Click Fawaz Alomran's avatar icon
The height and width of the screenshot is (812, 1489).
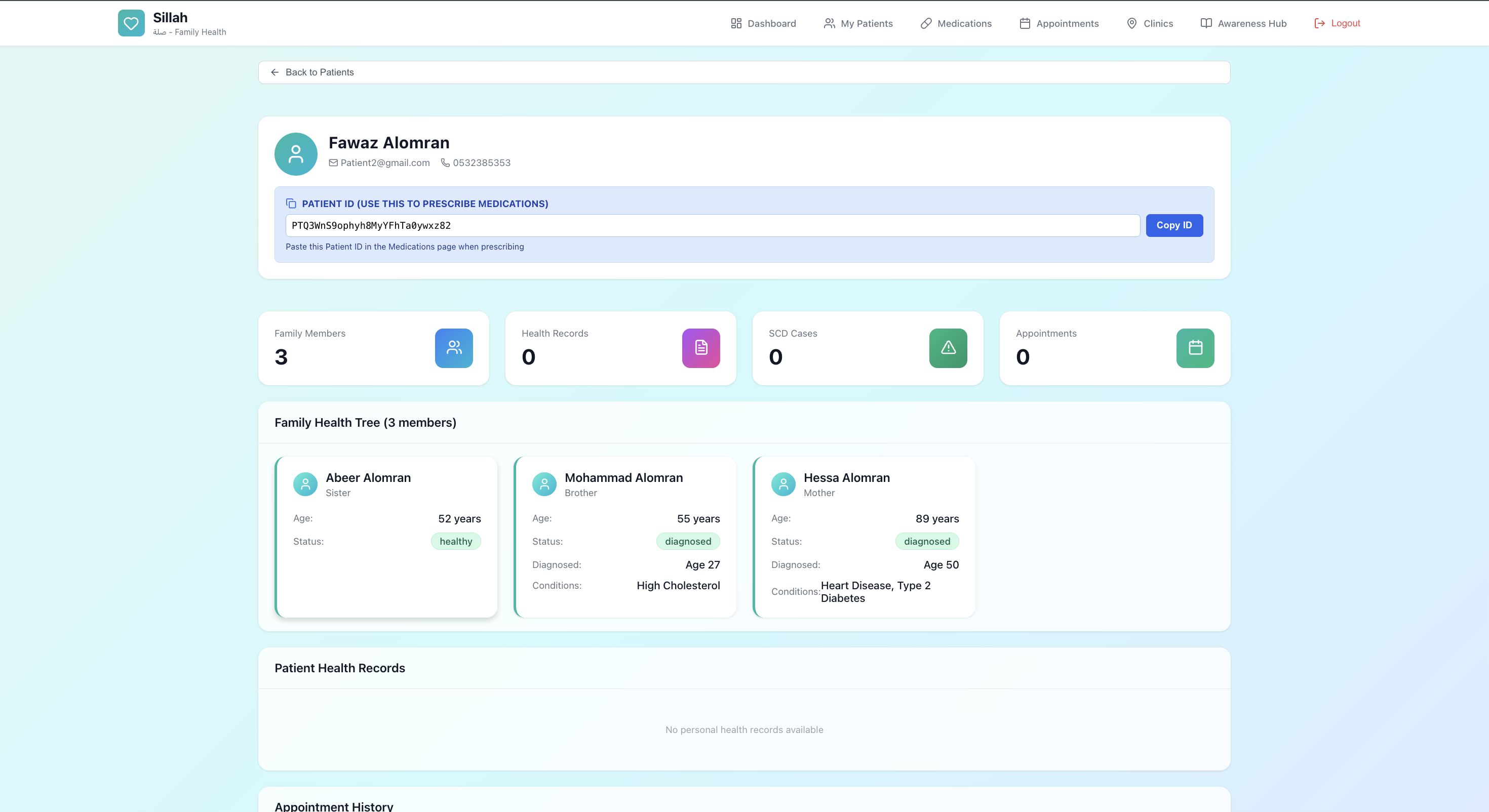pos(295,154)
